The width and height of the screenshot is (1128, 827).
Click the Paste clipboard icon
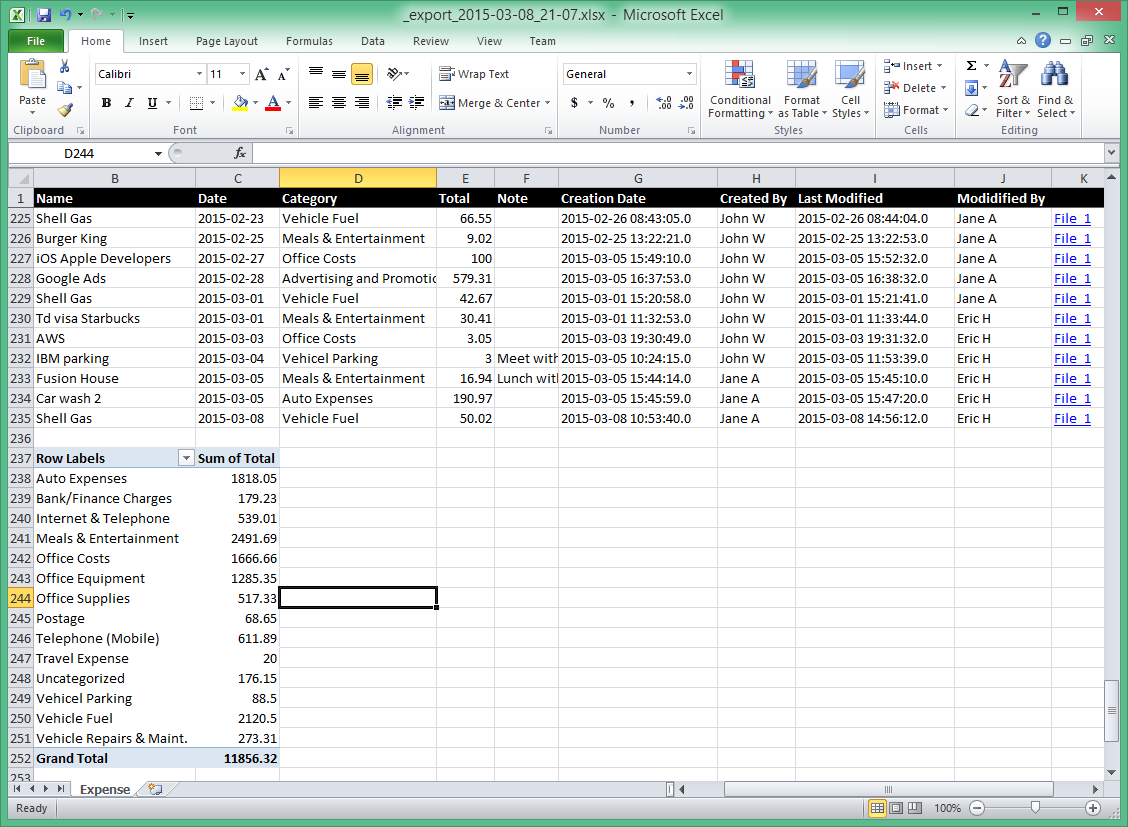[x=32, y=76]
